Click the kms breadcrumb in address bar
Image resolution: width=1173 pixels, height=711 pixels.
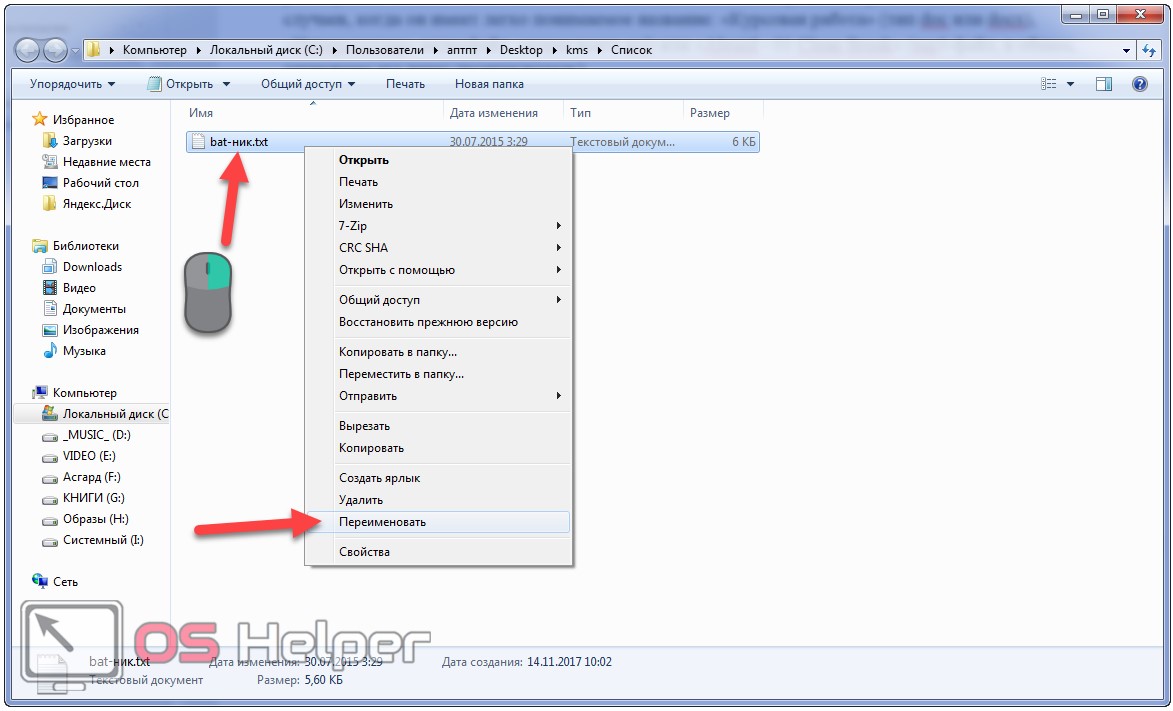coord(577,50)
